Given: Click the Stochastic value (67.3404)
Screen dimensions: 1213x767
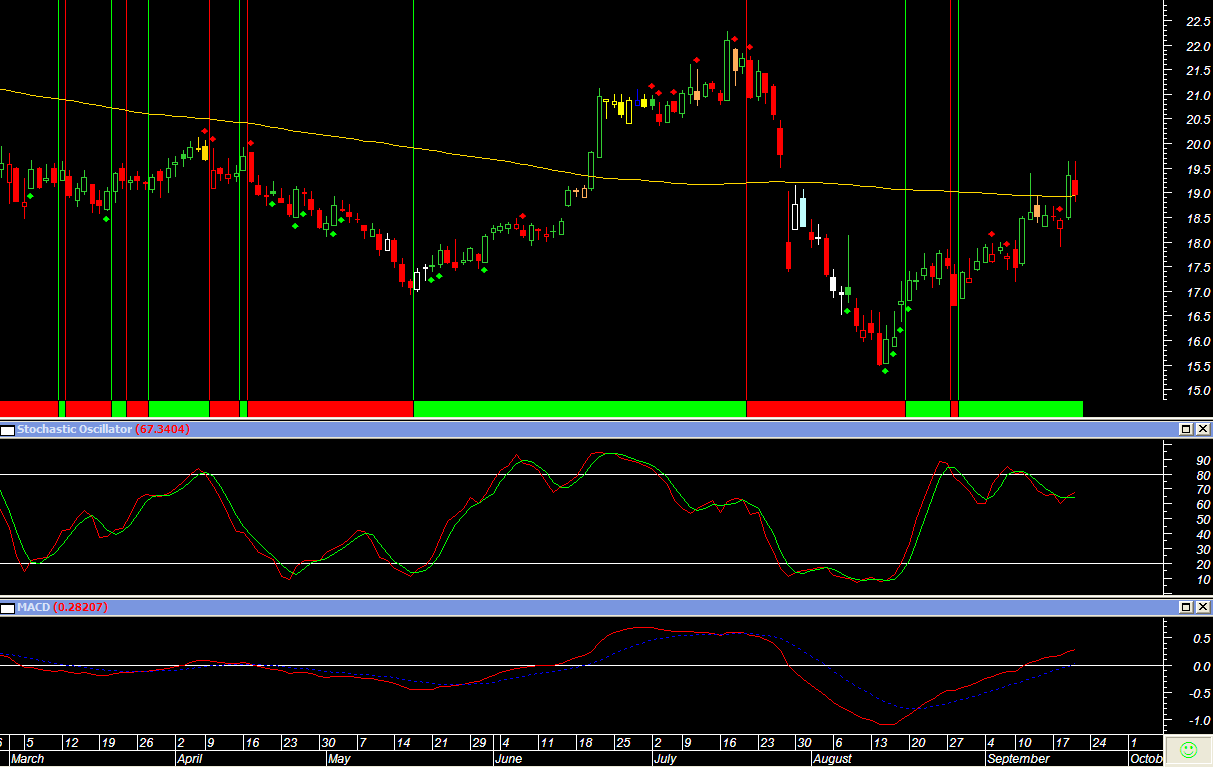Looking at the screenshot, I should [163, 429].
